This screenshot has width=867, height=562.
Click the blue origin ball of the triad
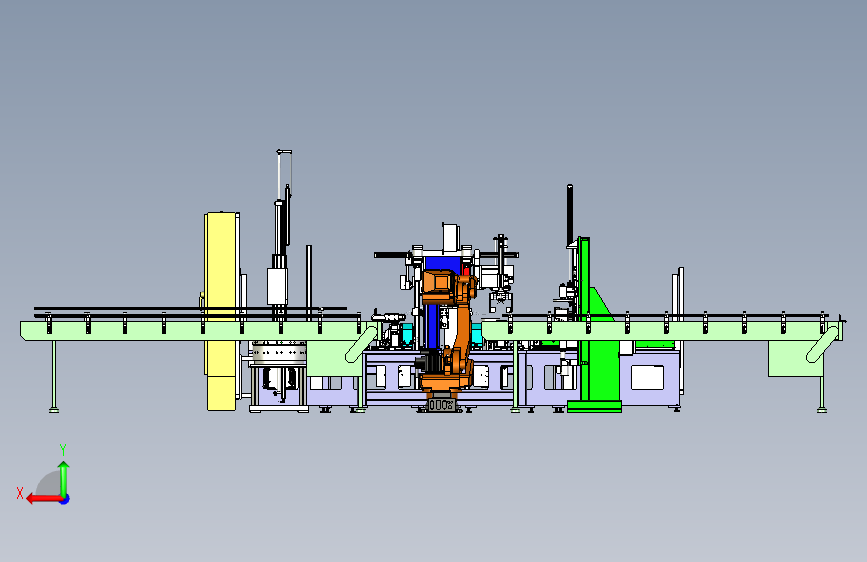pos(65,499)
